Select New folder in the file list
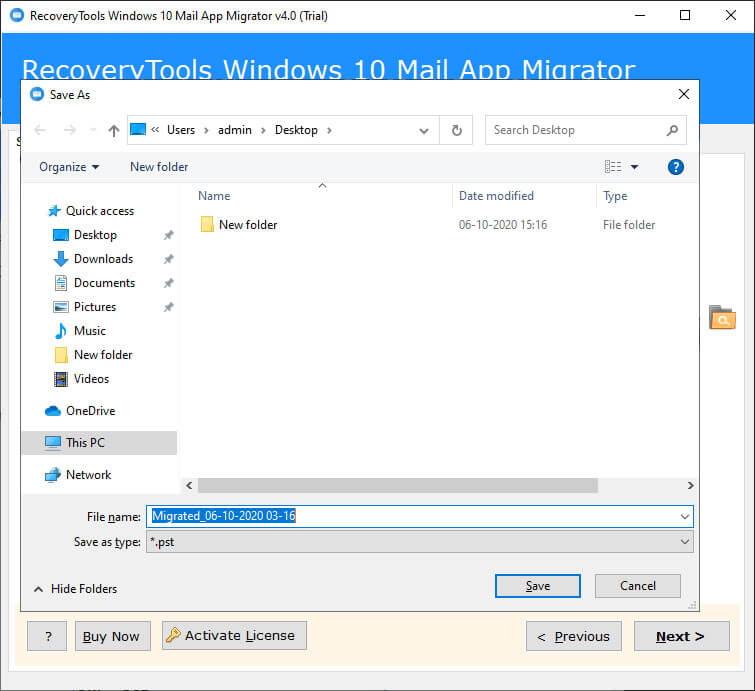 (x=248, y=225)
